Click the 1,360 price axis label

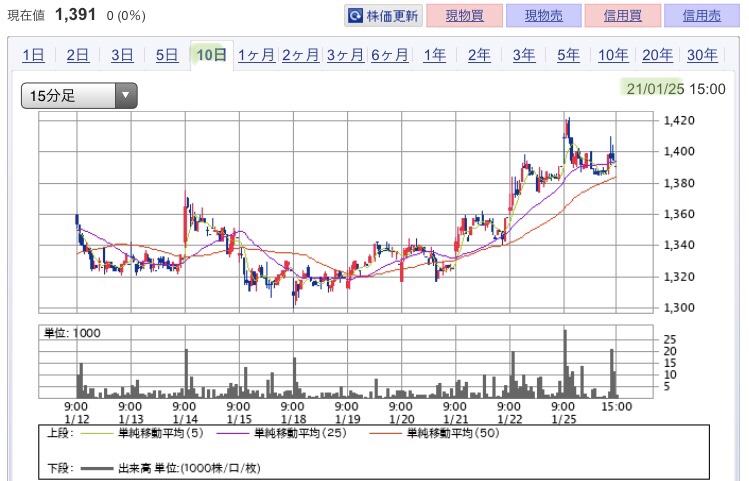(x=679, y=214)
